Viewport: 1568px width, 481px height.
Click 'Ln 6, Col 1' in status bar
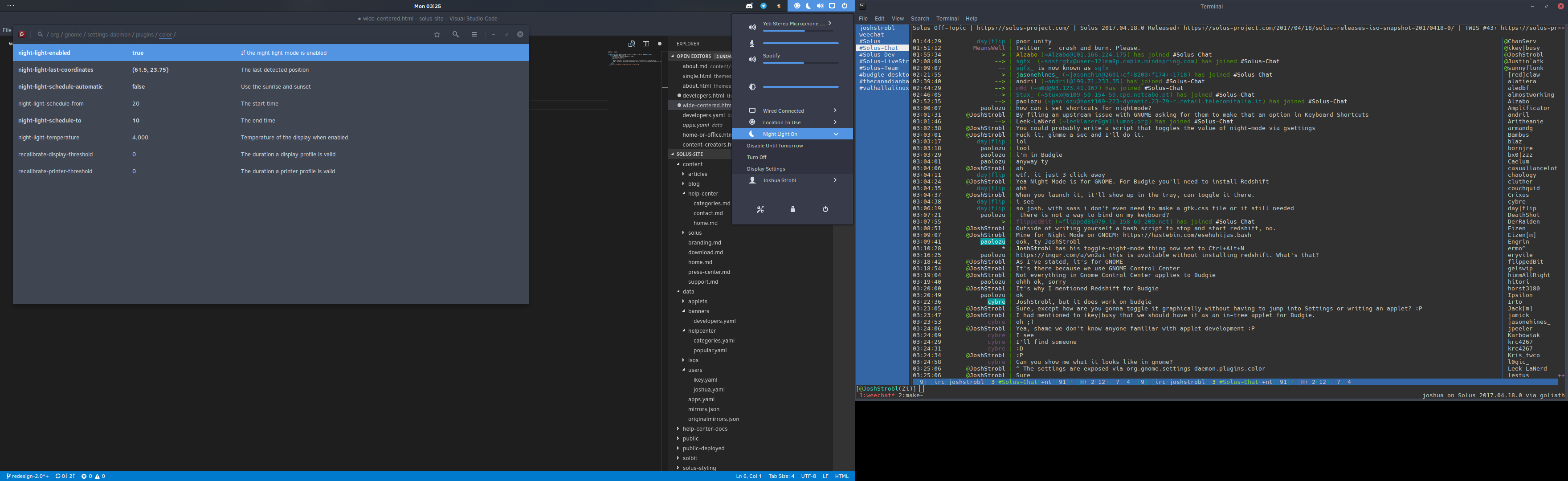pyautogui.click(x=748, y=476)
